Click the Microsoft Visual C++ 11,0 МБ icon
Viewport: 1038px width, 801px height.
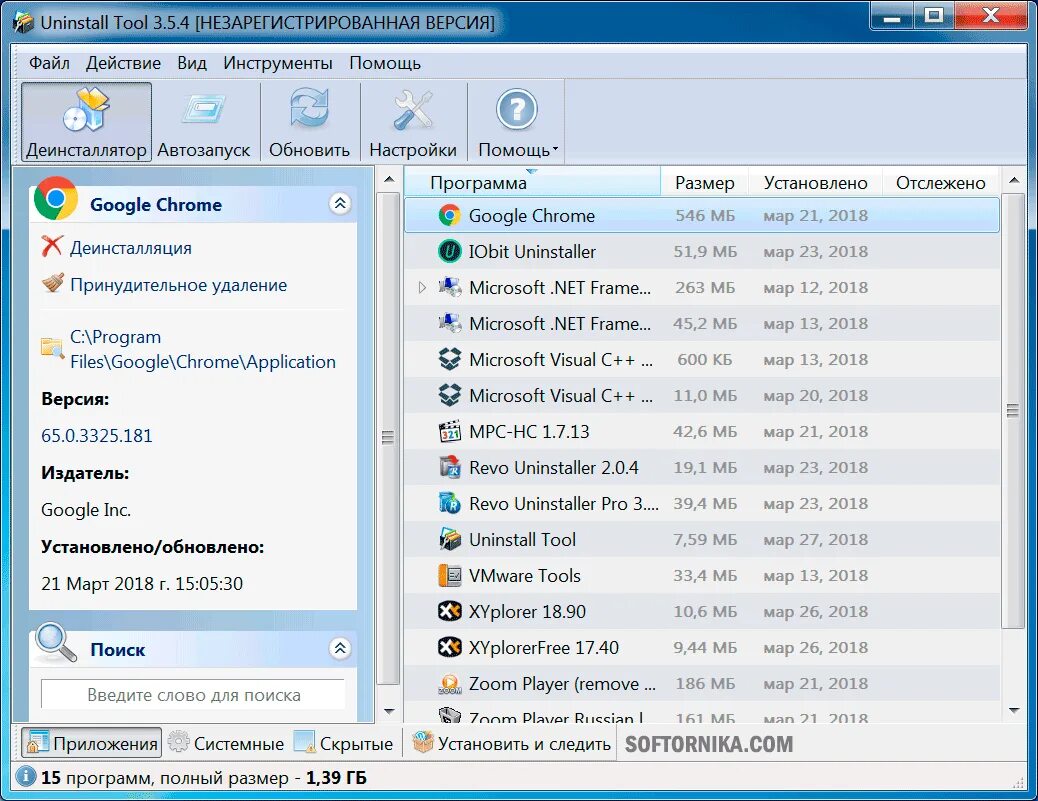pyautogui.click(x=449, y=395)
